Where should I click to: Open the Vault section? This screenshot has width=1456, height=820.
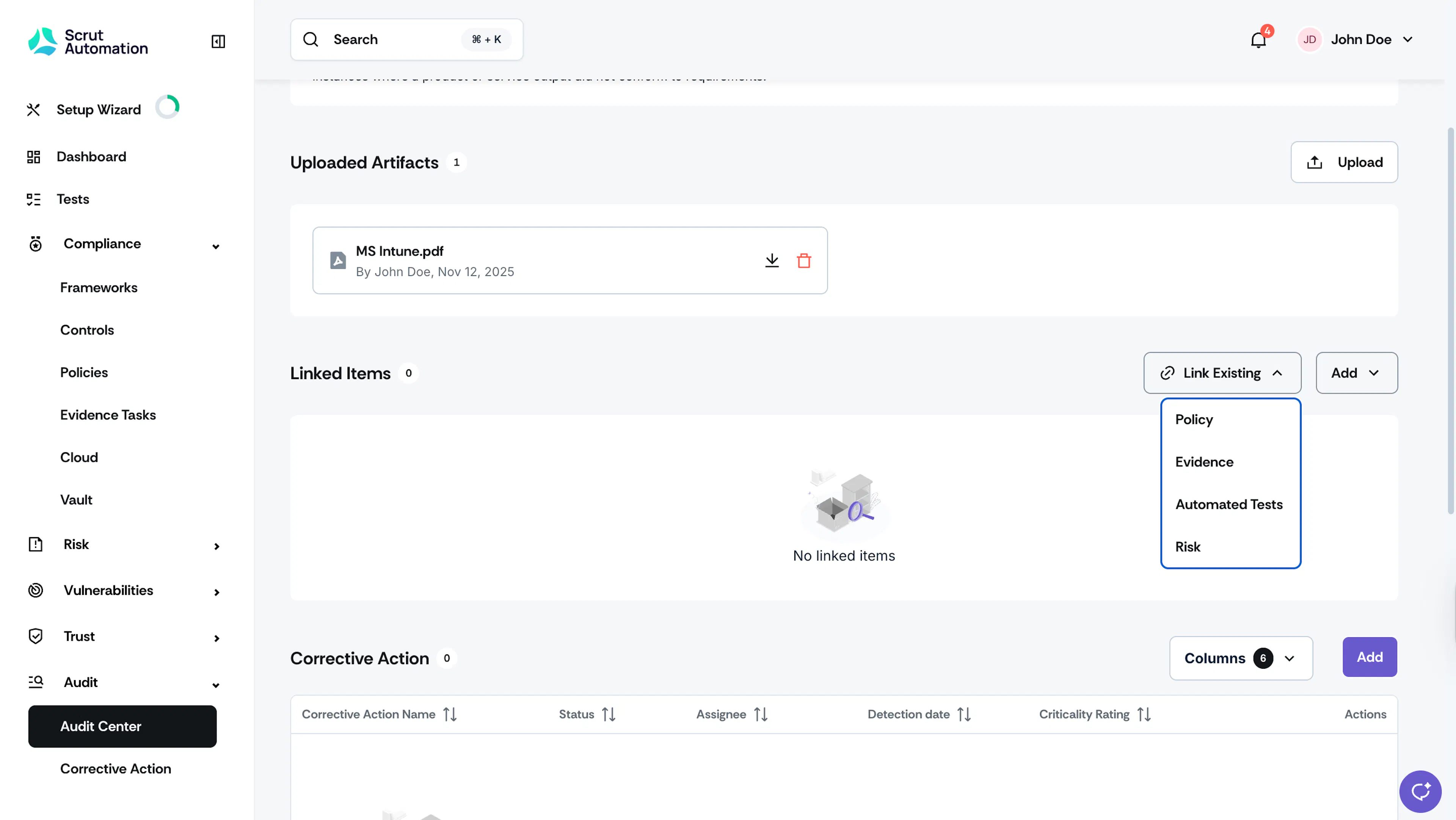click(x=76, y=500)
